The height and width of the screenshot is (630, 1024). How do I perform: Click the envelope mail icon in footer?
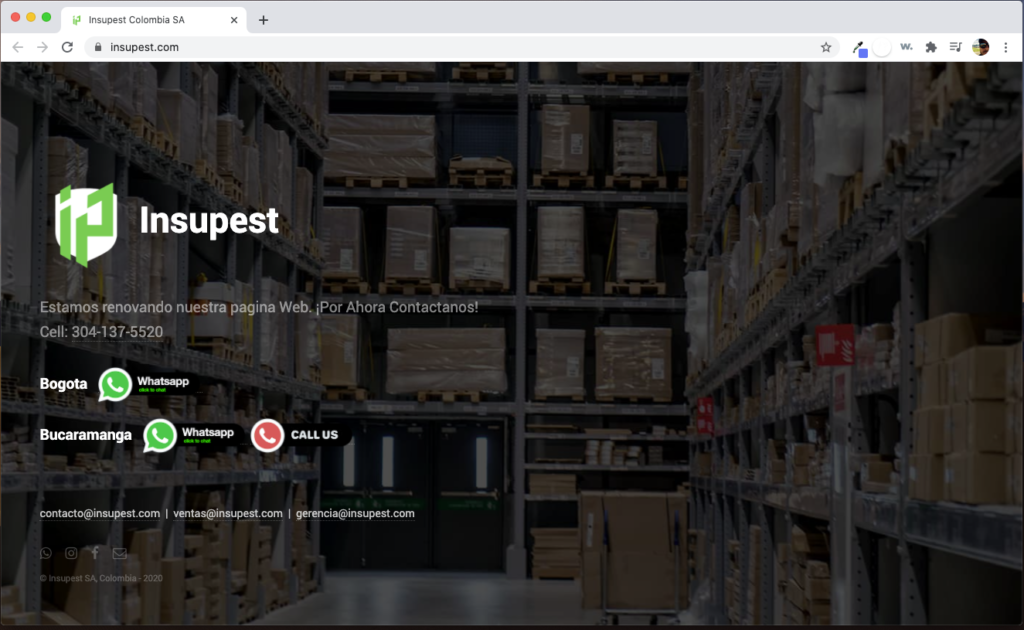tap(120, 553)
